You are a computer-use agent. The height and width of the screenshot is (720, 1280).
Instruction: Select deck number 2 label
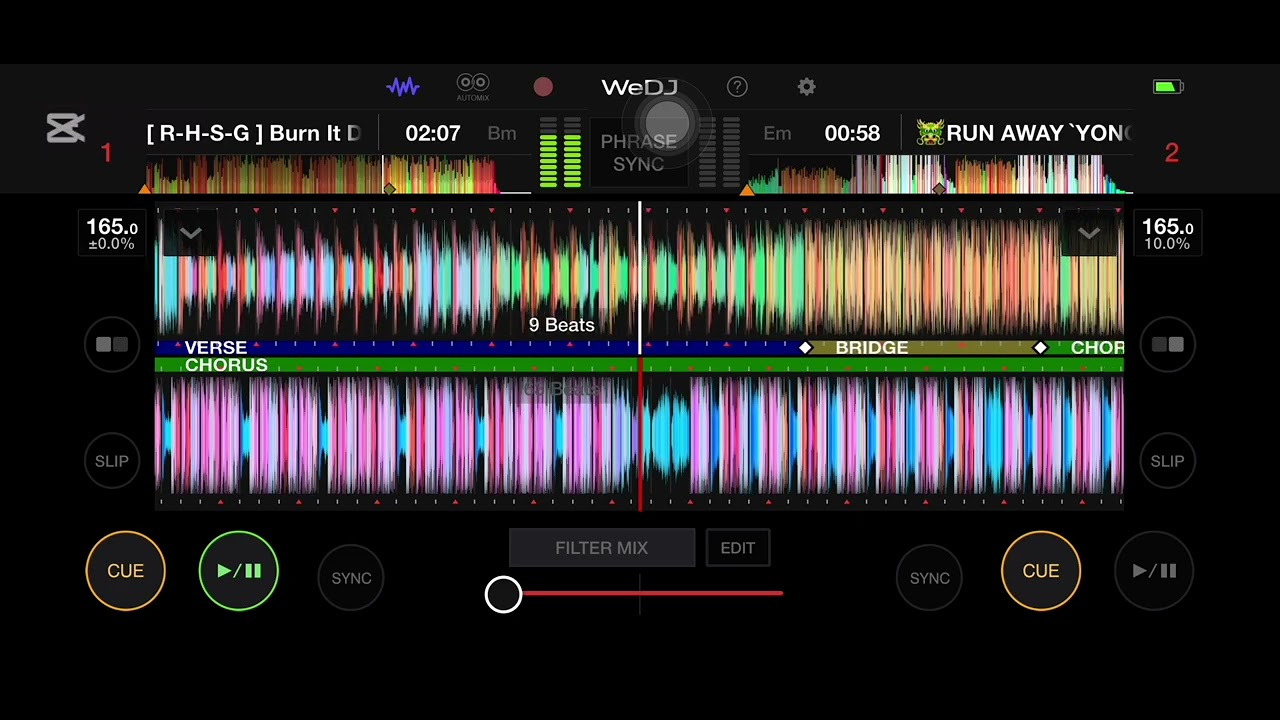pos(1172,153)
